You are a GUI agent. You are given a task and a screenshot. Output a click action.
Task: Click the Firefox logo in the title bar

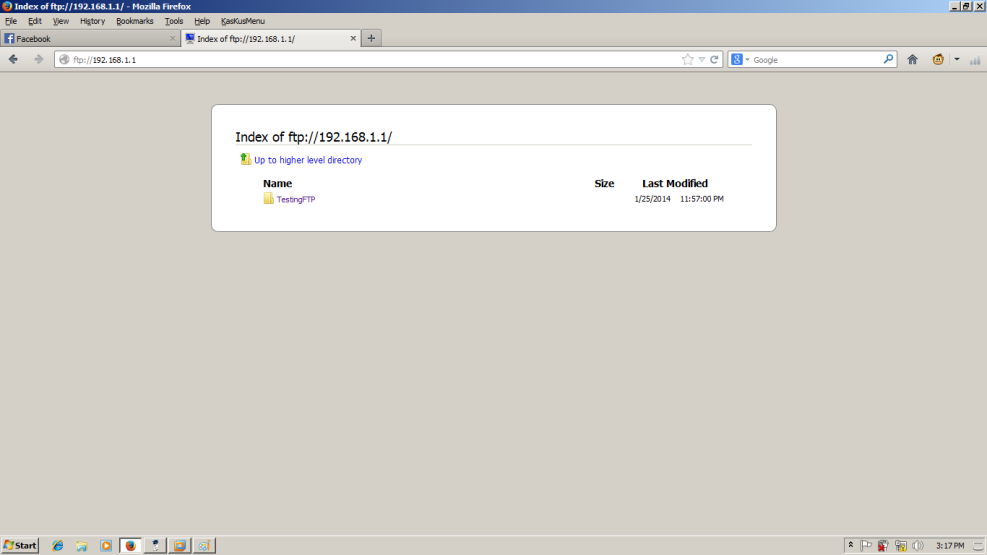(6, 6)
